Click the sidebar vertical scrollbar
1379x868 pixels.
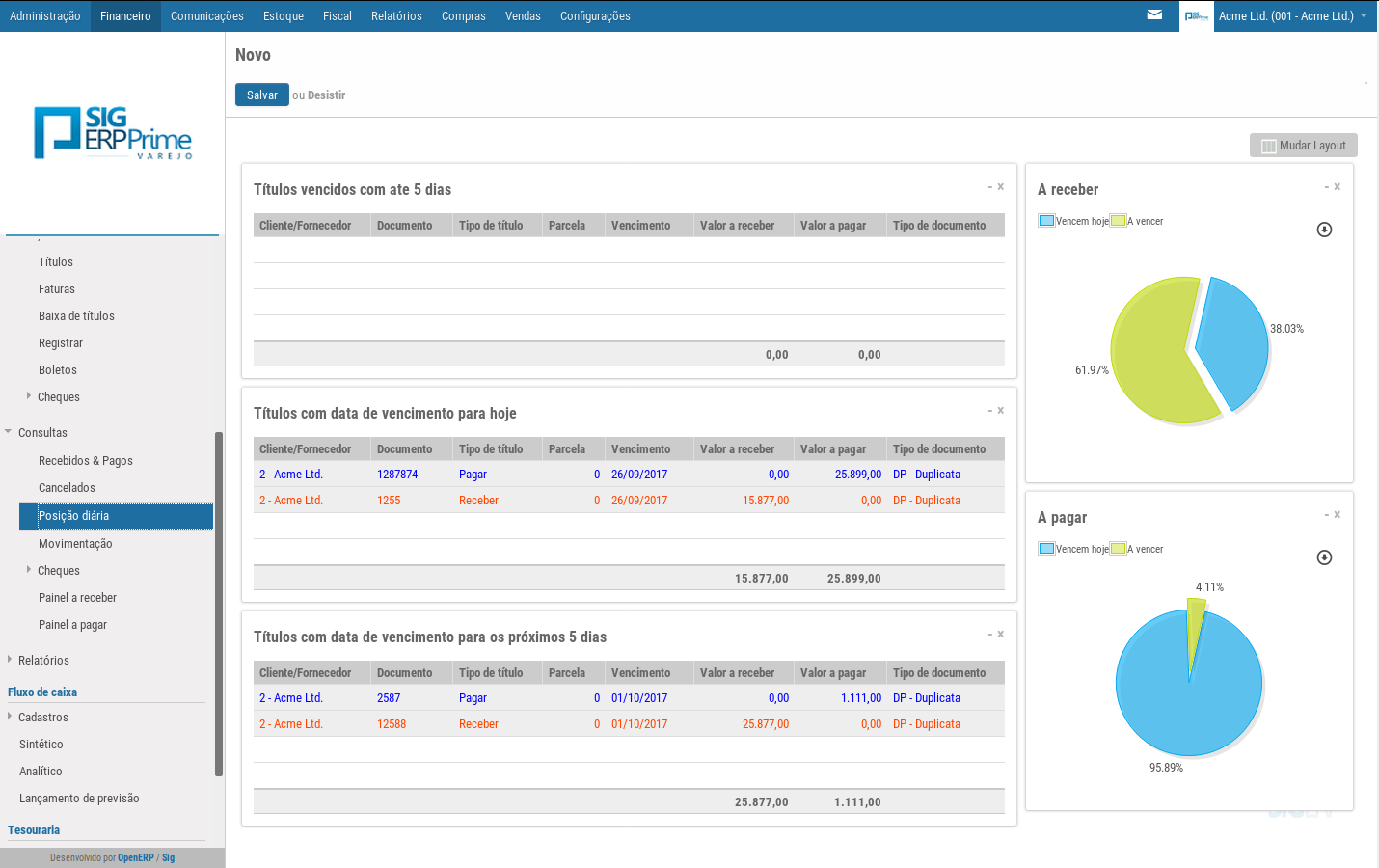pos(219,604)
